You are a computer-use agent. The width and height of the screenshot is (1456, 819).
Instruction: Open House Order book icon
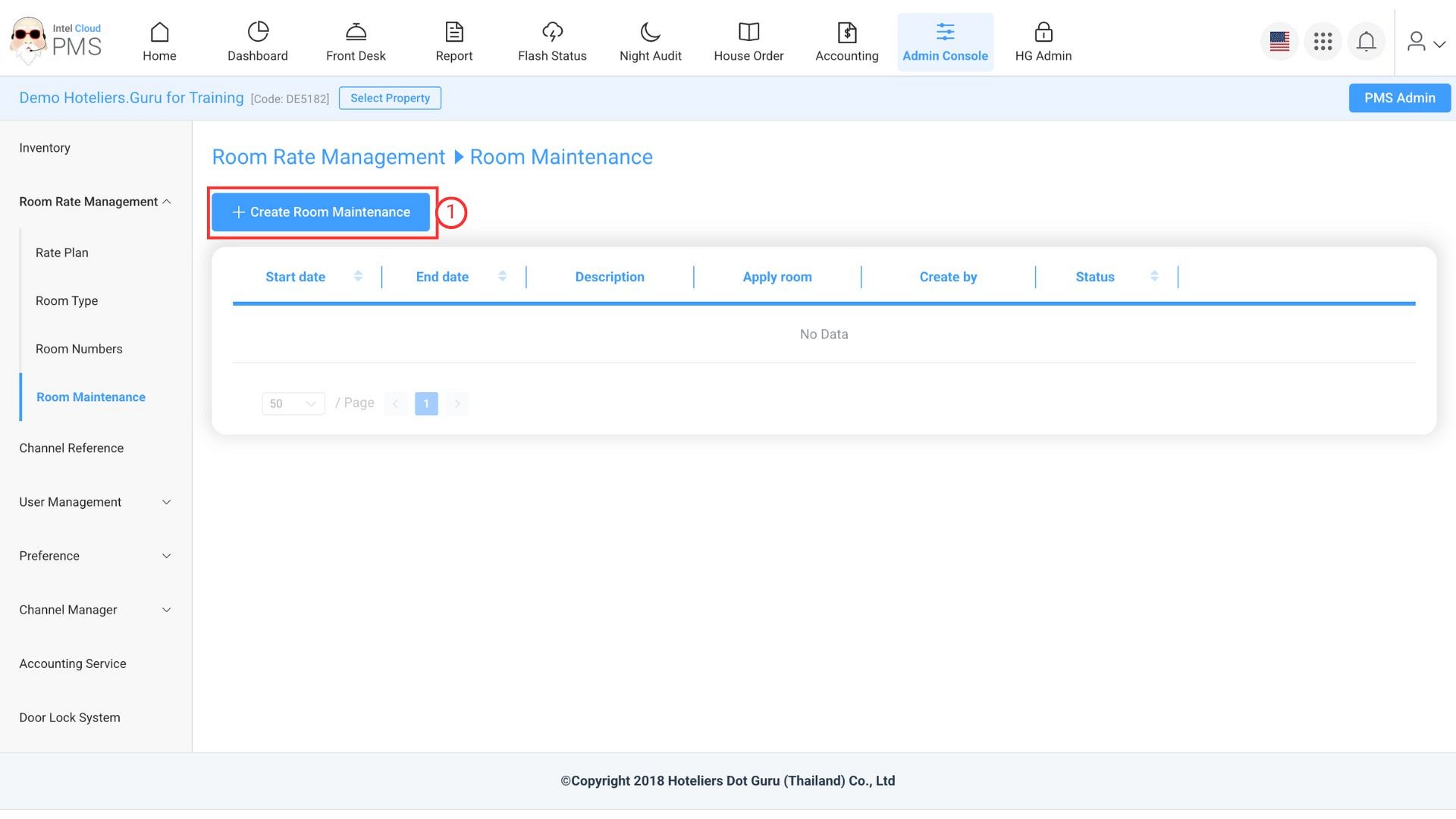click(x=748, y=32)
